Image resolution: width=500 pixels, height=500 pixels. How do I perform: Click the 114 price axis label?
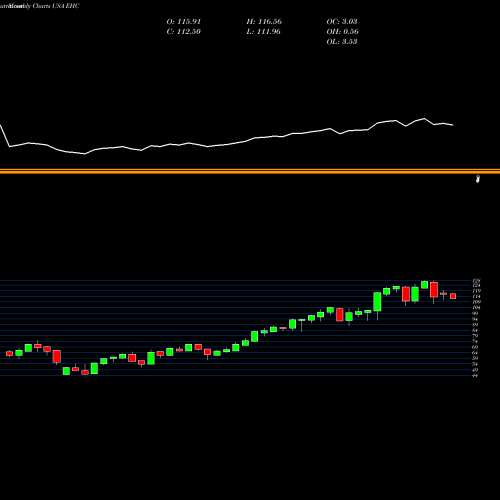(477, 297)
